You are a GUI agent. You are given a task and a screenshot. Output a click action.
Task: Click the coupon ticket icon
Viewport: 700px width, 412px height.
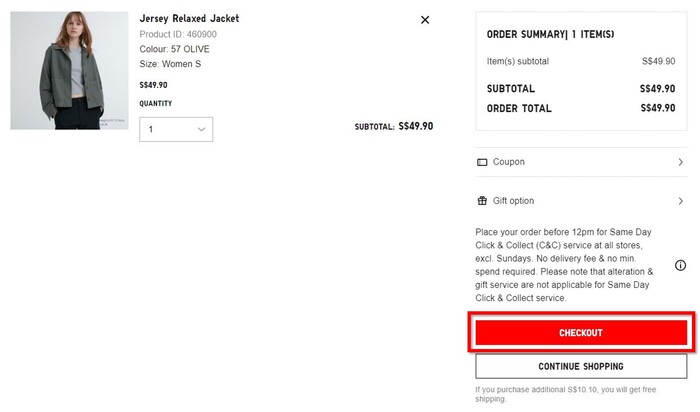(482, 162)
